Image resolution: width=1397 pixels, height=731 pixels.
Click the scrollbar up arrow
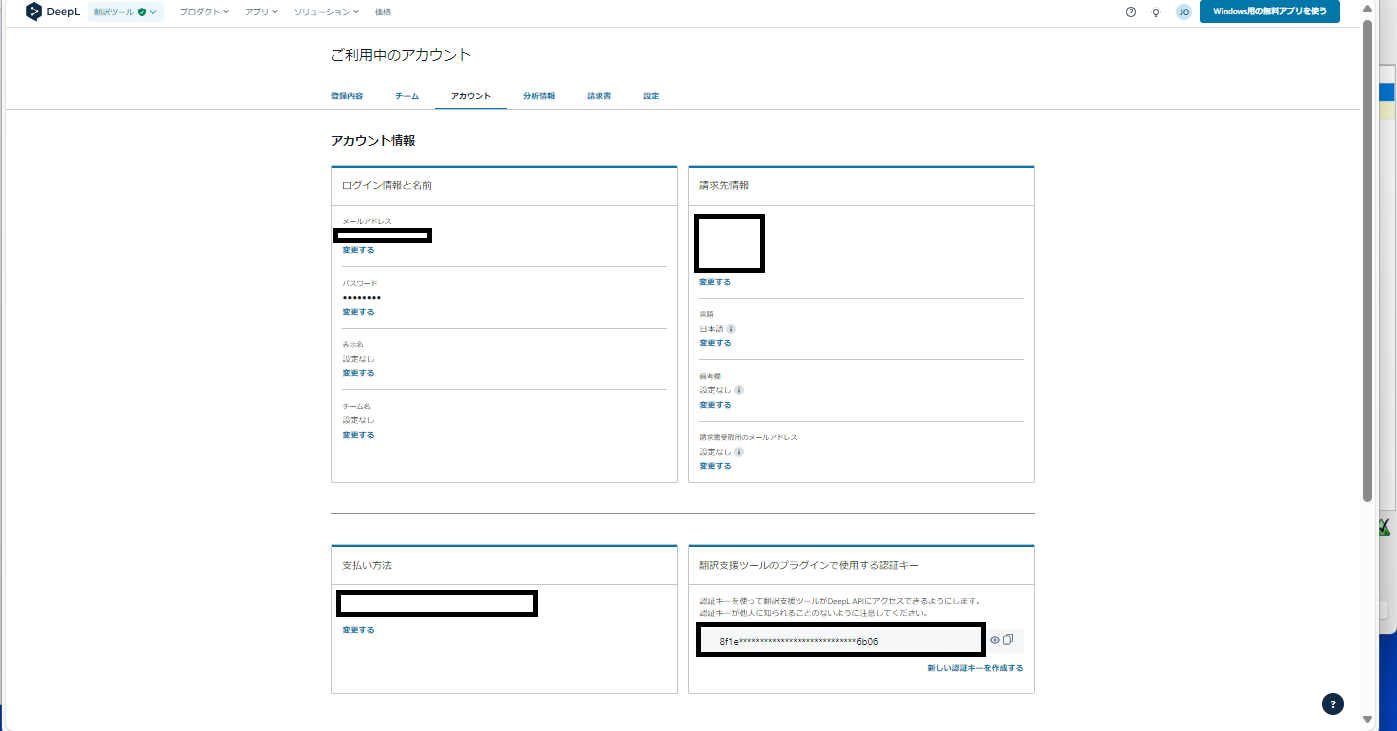(x=1368, y=10)
